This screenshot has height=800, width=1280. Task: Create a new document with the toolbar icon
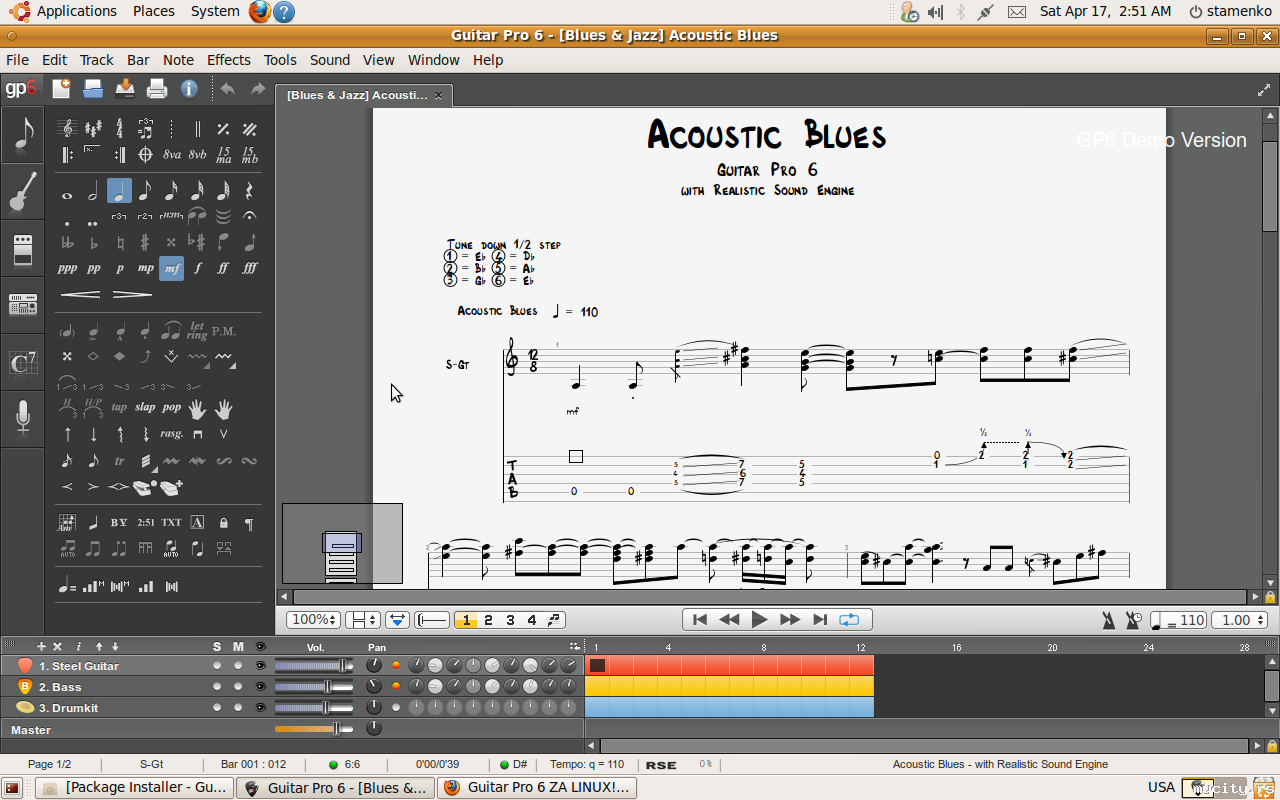62,89
